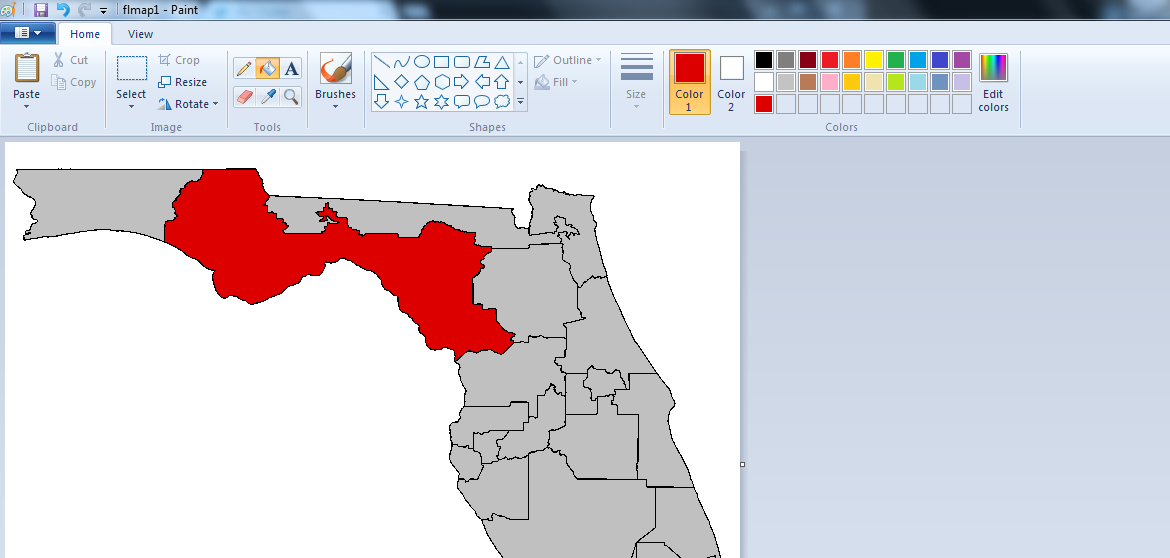Choose the Rounded callout shape

coord(462,101)
